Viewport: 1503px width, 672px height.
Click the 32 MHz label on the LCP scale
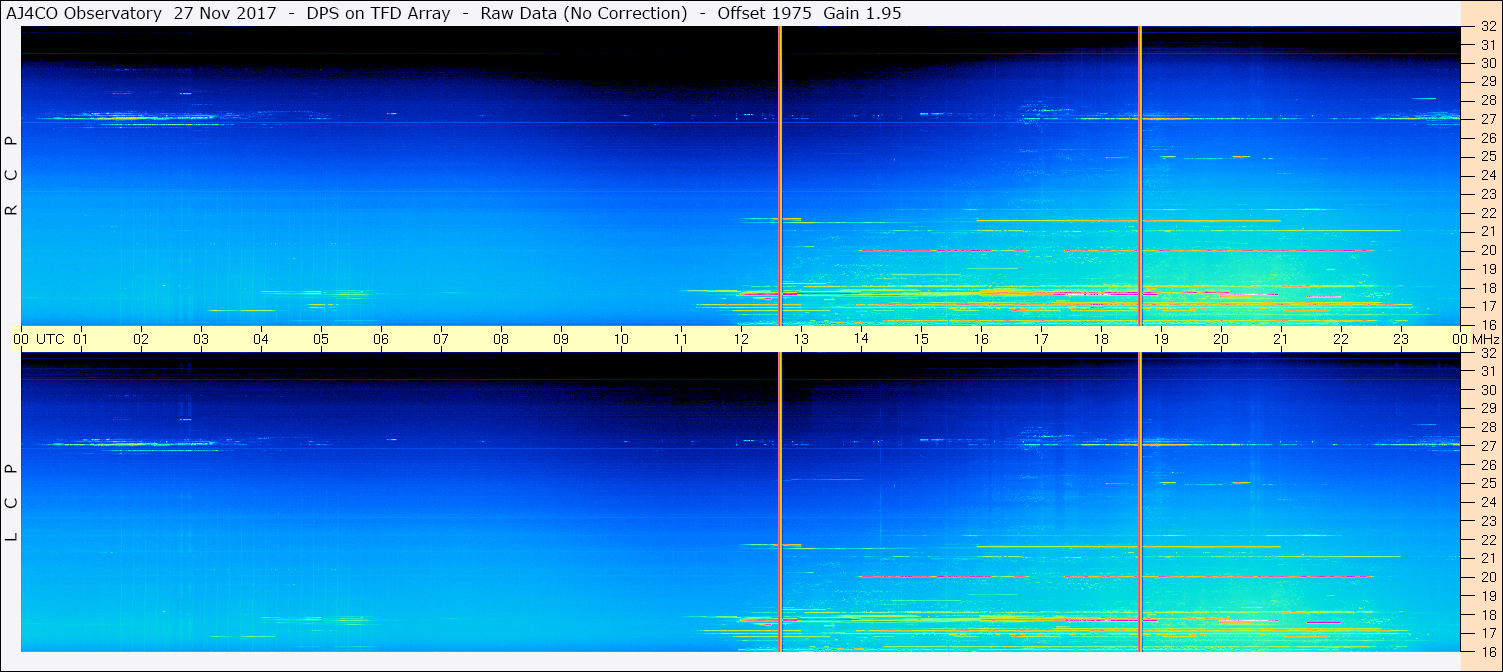coord(1488,353)
